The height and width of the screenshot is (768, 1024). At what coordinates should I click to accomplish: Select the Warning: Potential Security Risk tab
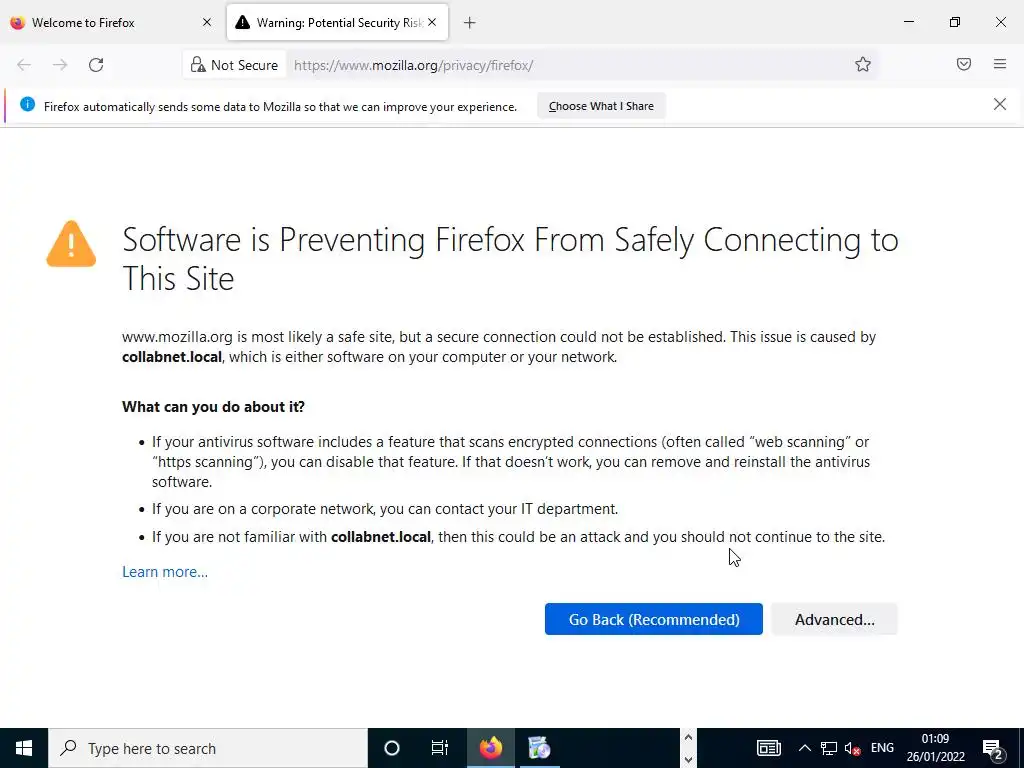[328, 22]
